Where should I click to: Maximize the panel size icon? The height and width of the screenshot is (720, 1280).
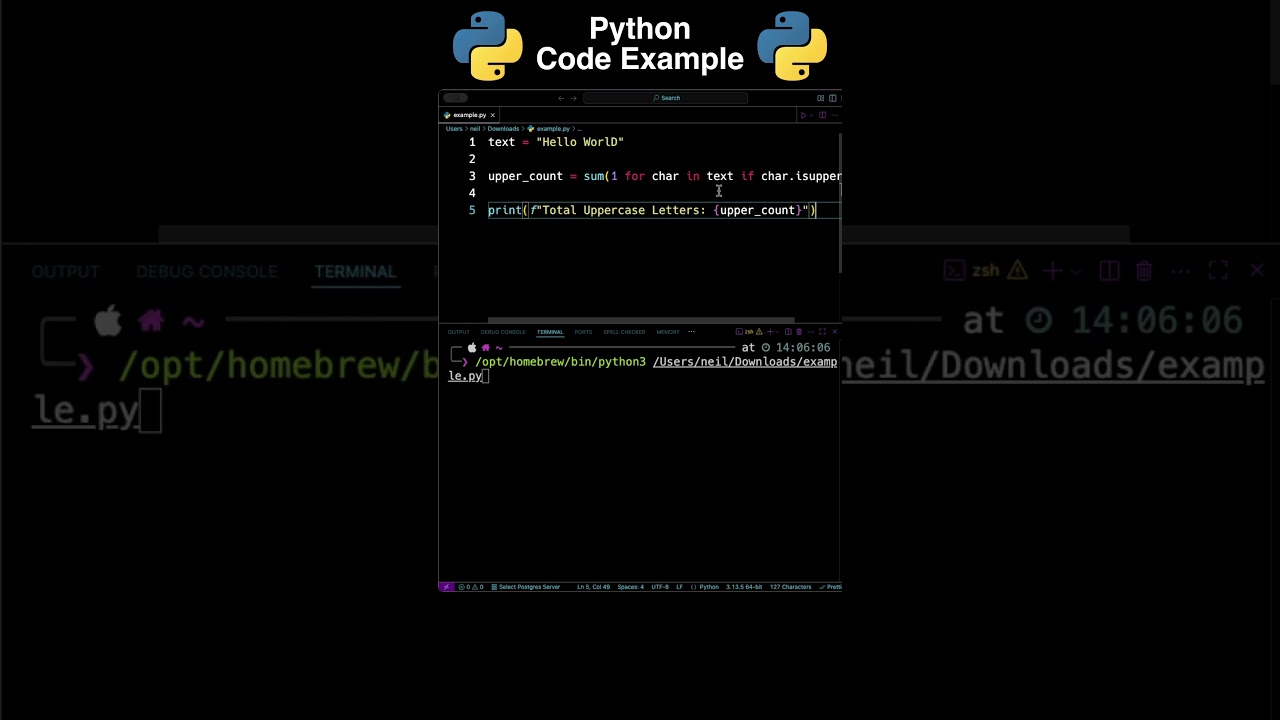[823, 332]
